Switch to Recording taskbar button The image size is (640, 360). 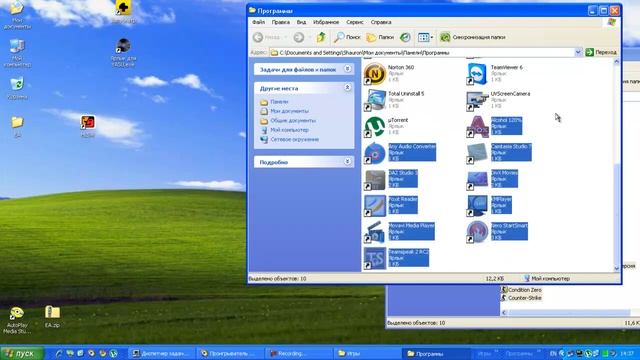point(298,353)
